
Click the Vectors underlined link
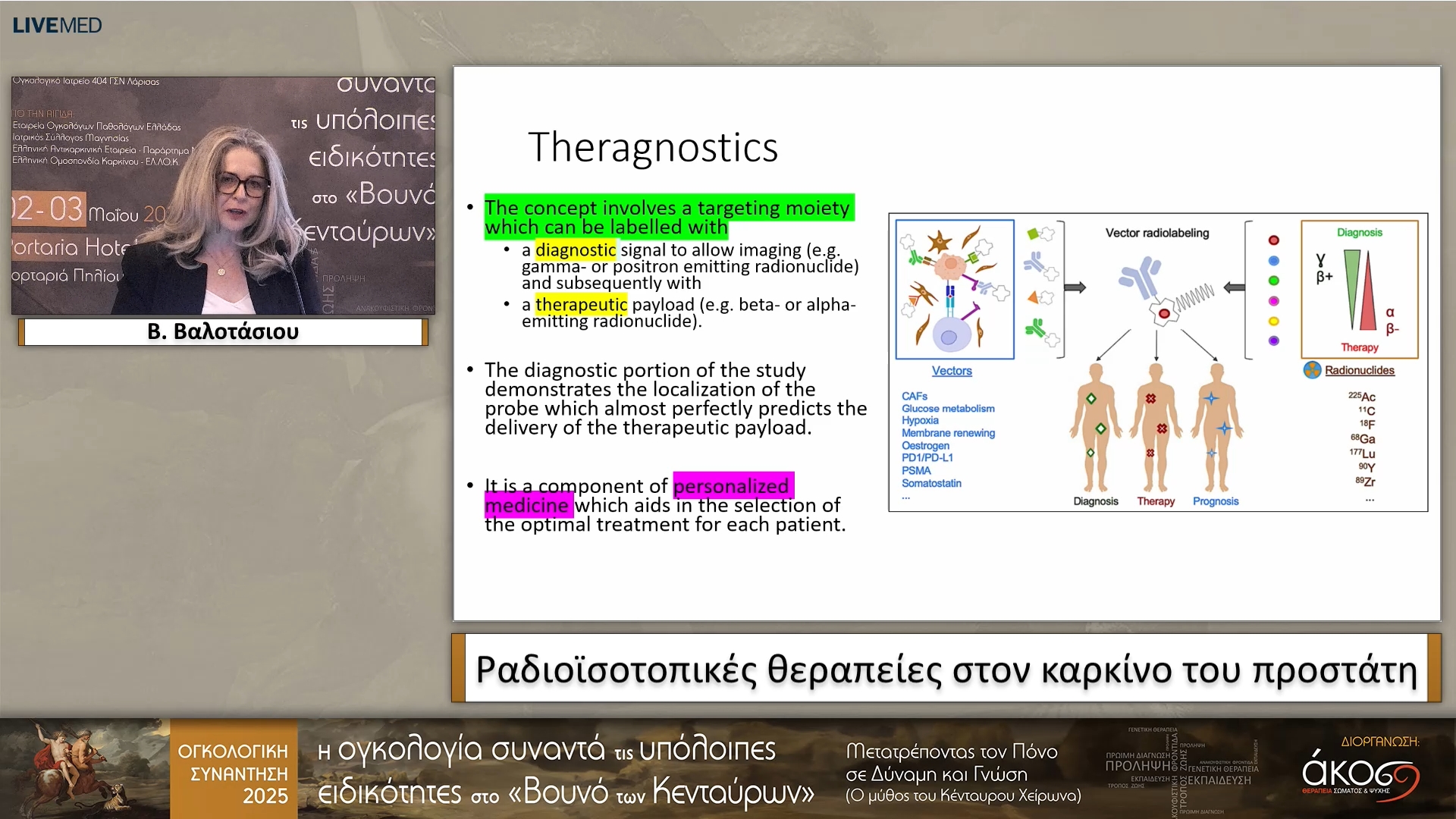point(952,371)
